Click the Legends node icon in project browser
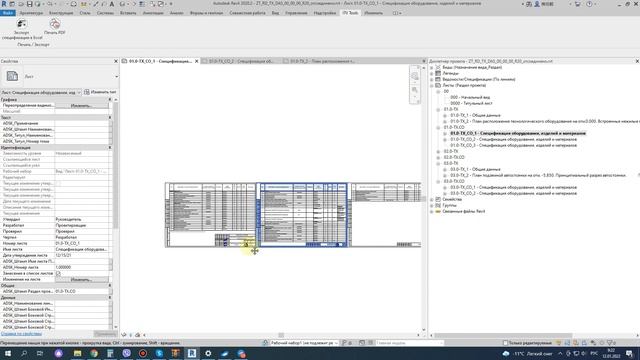 (x=438, y=73)
